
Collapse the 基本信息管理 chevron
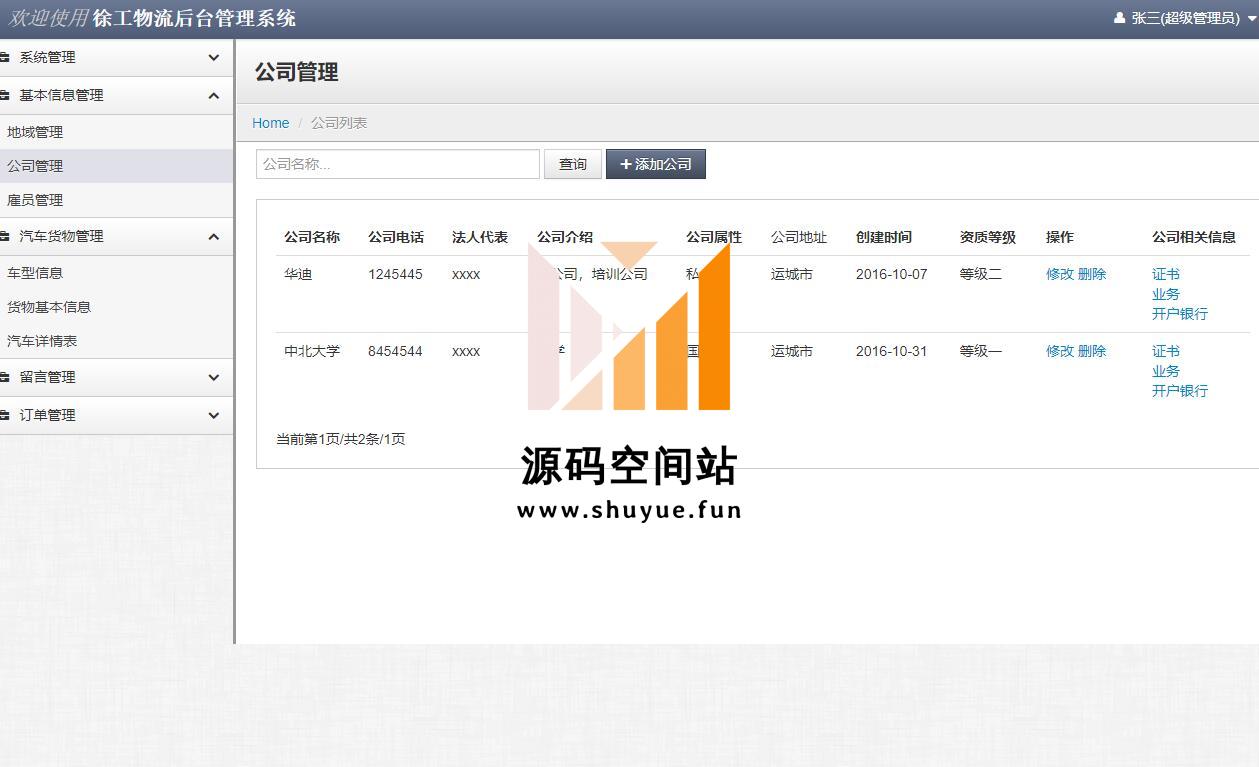tap(213, 96)
